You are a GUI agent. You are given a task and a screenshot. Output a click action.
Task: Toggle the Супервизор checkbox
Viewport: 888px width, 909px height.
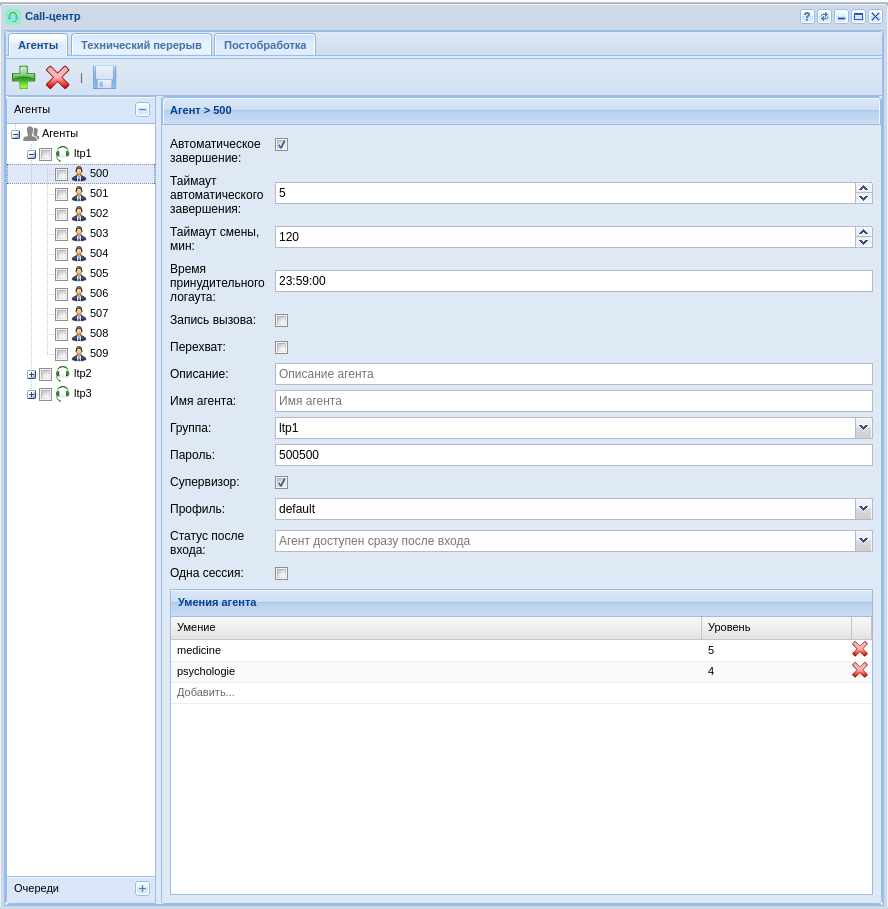tap(281, 482)
